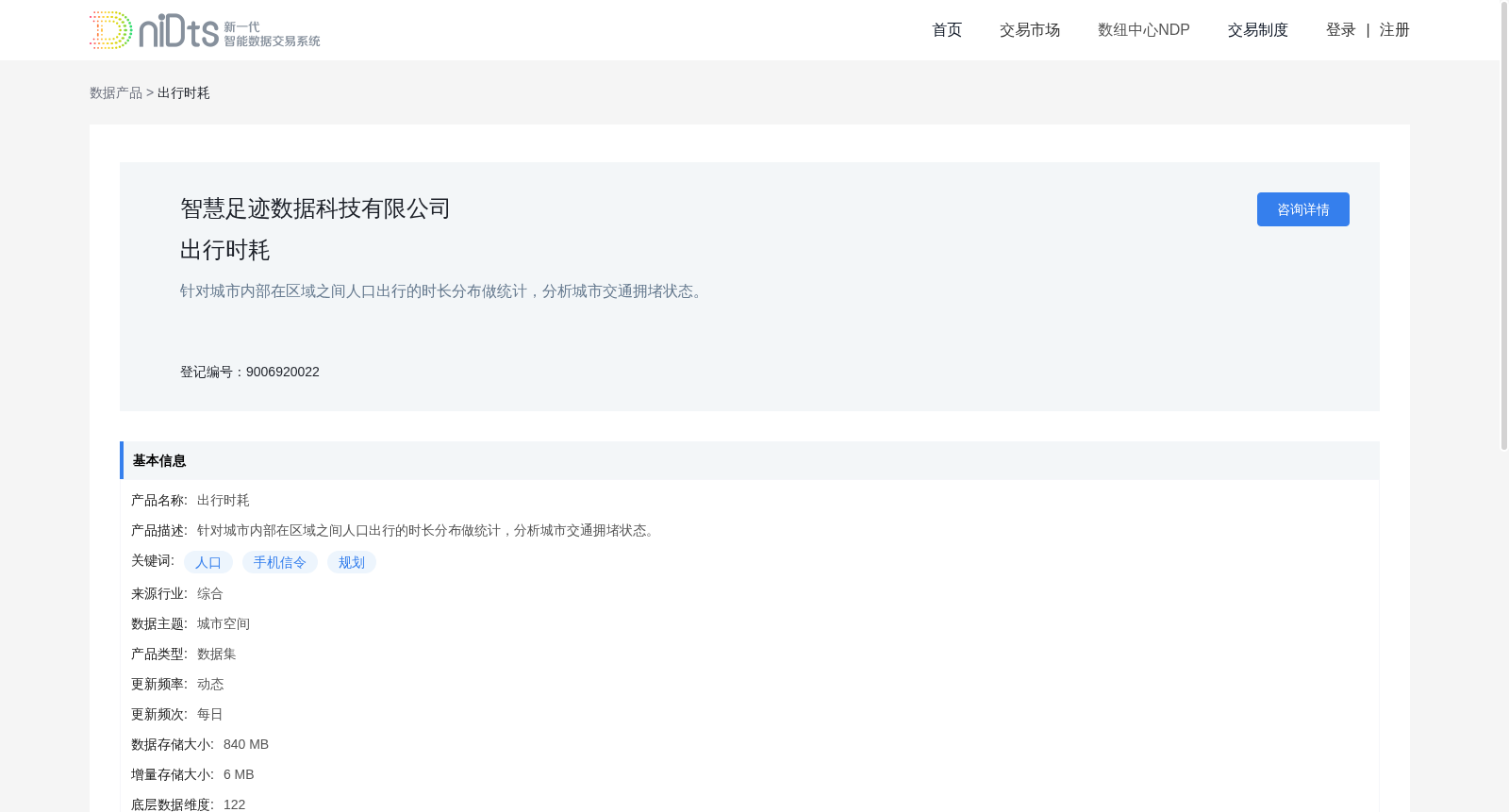The width and height of the screenshot is (1509, 812).
Task: Click 产品名称 value 出行时耗
Action: pyautogui.click(x=224, y=500)
